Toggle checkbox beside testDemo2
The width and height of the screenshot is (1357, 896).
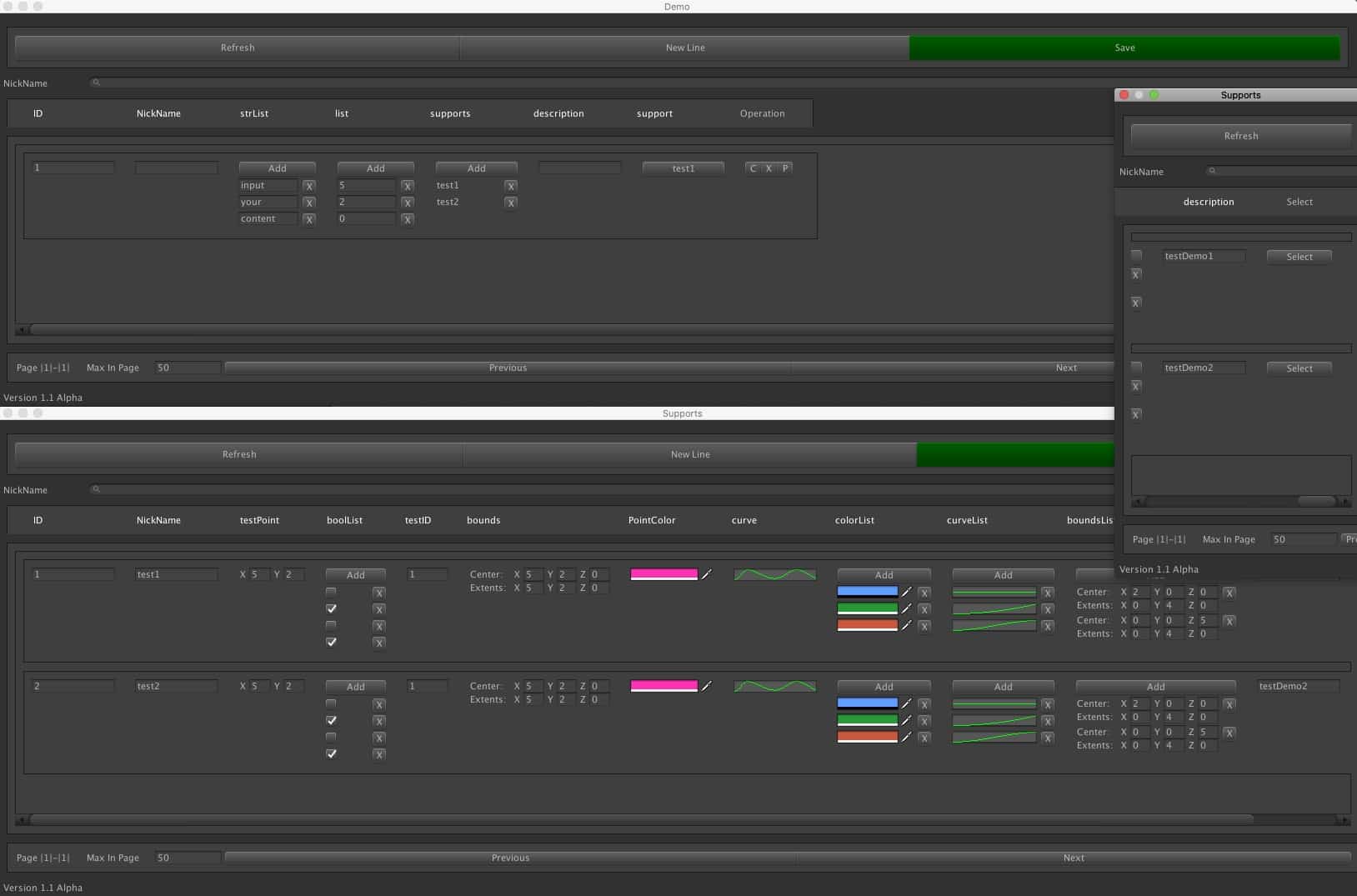point(1136,367)
